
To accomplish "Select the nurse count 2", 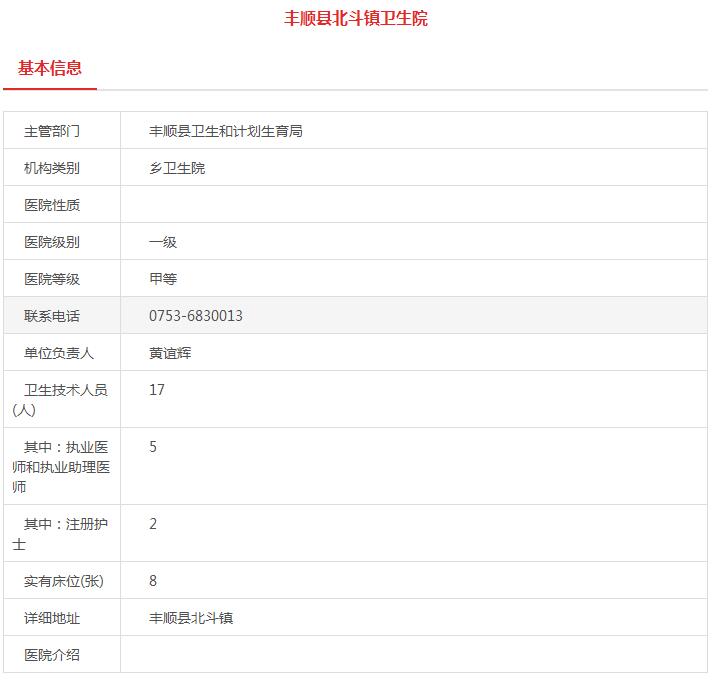I will tap(153, 524).
